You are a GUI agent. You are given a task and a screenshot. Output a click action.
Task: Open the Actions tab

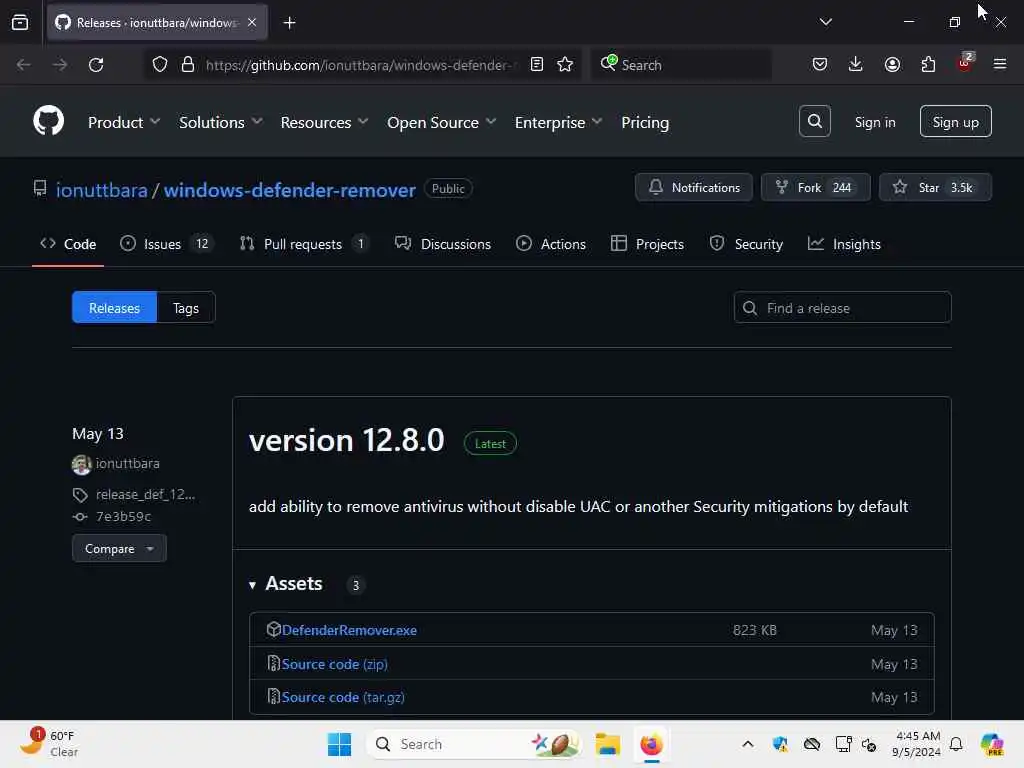coord(551,244)
